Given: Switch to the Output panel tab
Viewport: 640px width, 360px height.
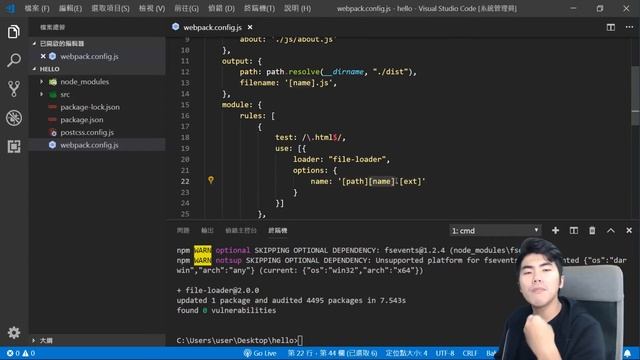Looking at the screenshot, I should click(207, 231).
